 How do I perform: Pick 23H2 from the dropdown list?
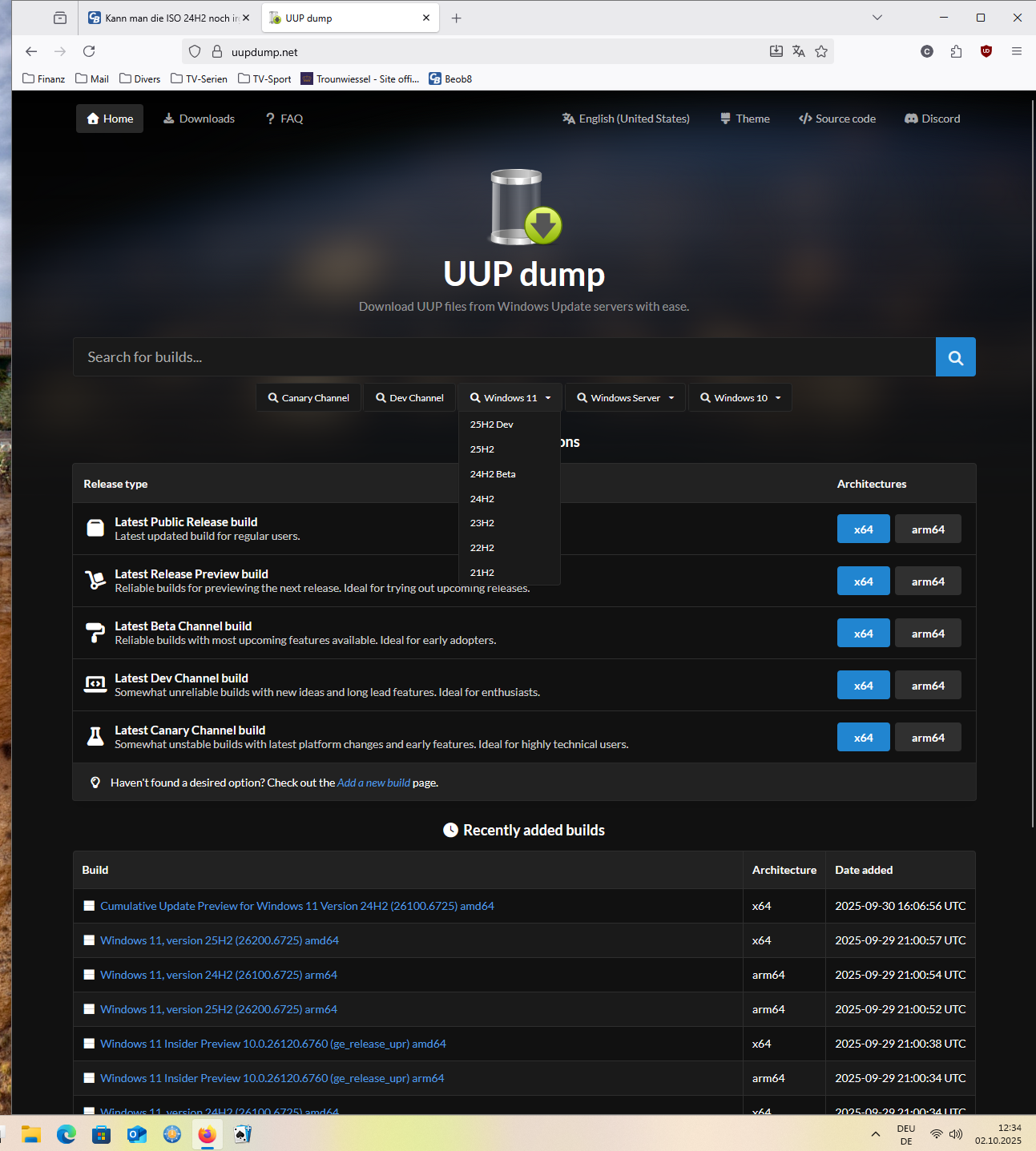510,523
